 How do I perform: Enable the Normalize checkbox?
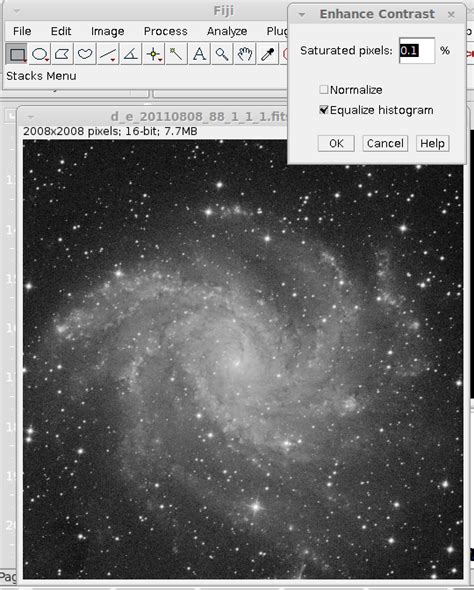(x=324, y=90)
